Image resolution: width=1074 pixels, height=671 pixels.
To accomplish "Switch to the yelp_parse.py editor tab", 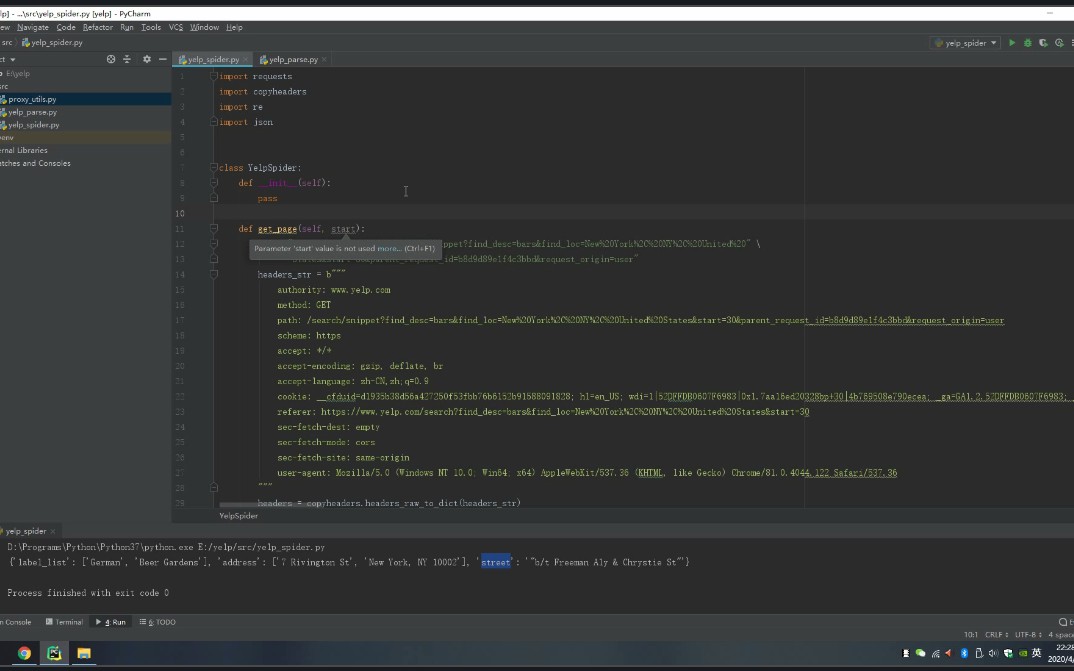I will click(x=288, y=60).
